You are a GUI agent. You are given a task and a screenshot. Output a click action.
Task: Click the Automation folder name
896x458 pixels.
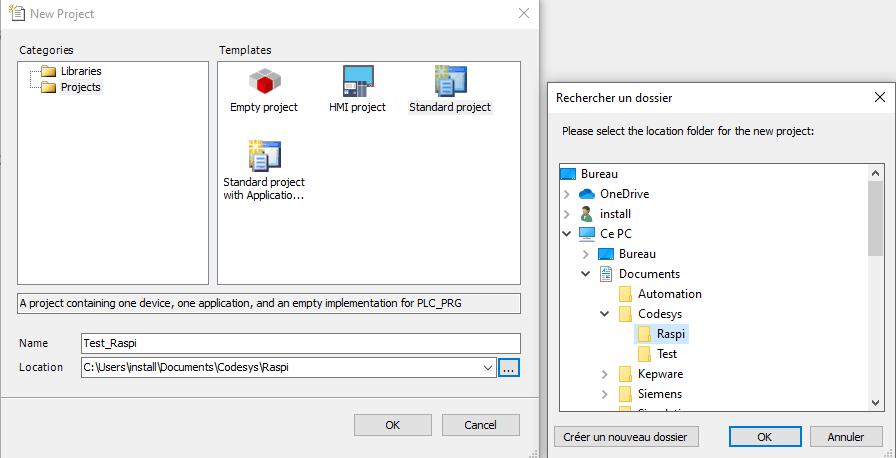(670, 294)
